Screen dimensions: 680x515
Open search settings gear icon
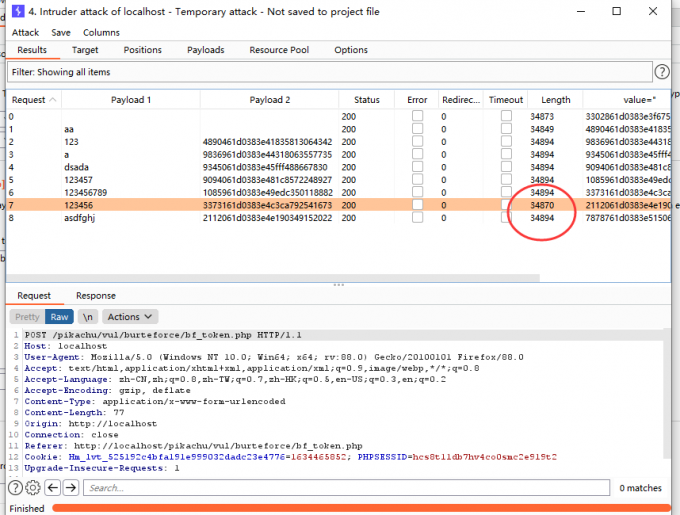point(33,488)
